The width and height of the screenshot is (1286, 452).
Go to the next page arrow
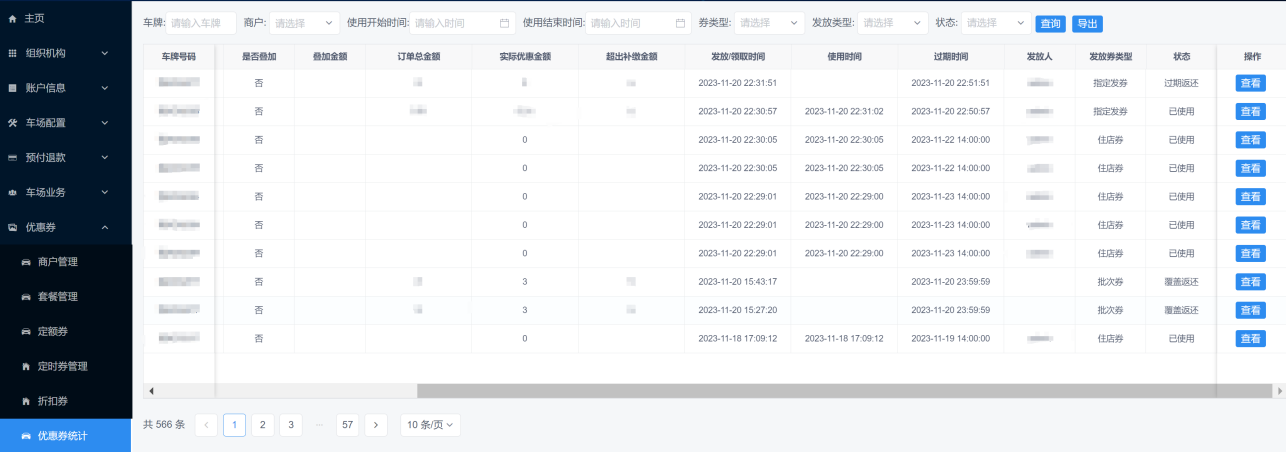coord(376,425)
